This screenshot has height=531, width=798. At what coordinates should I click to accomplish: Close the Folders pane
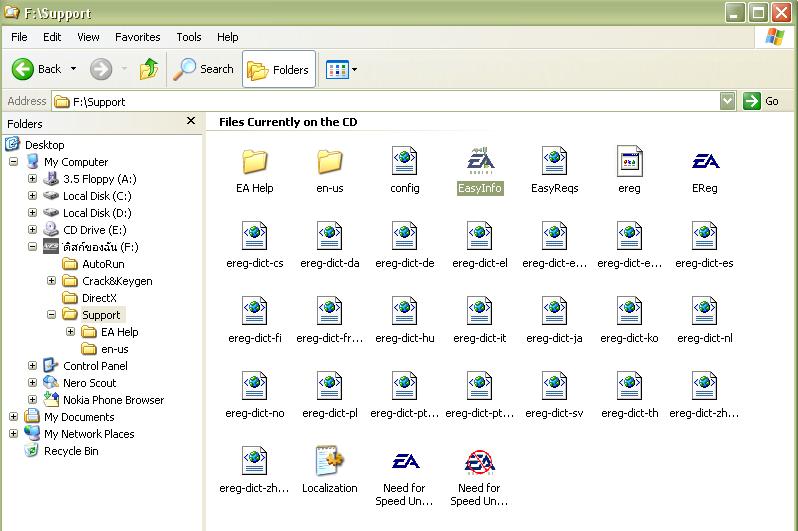[x=191, y=121]
